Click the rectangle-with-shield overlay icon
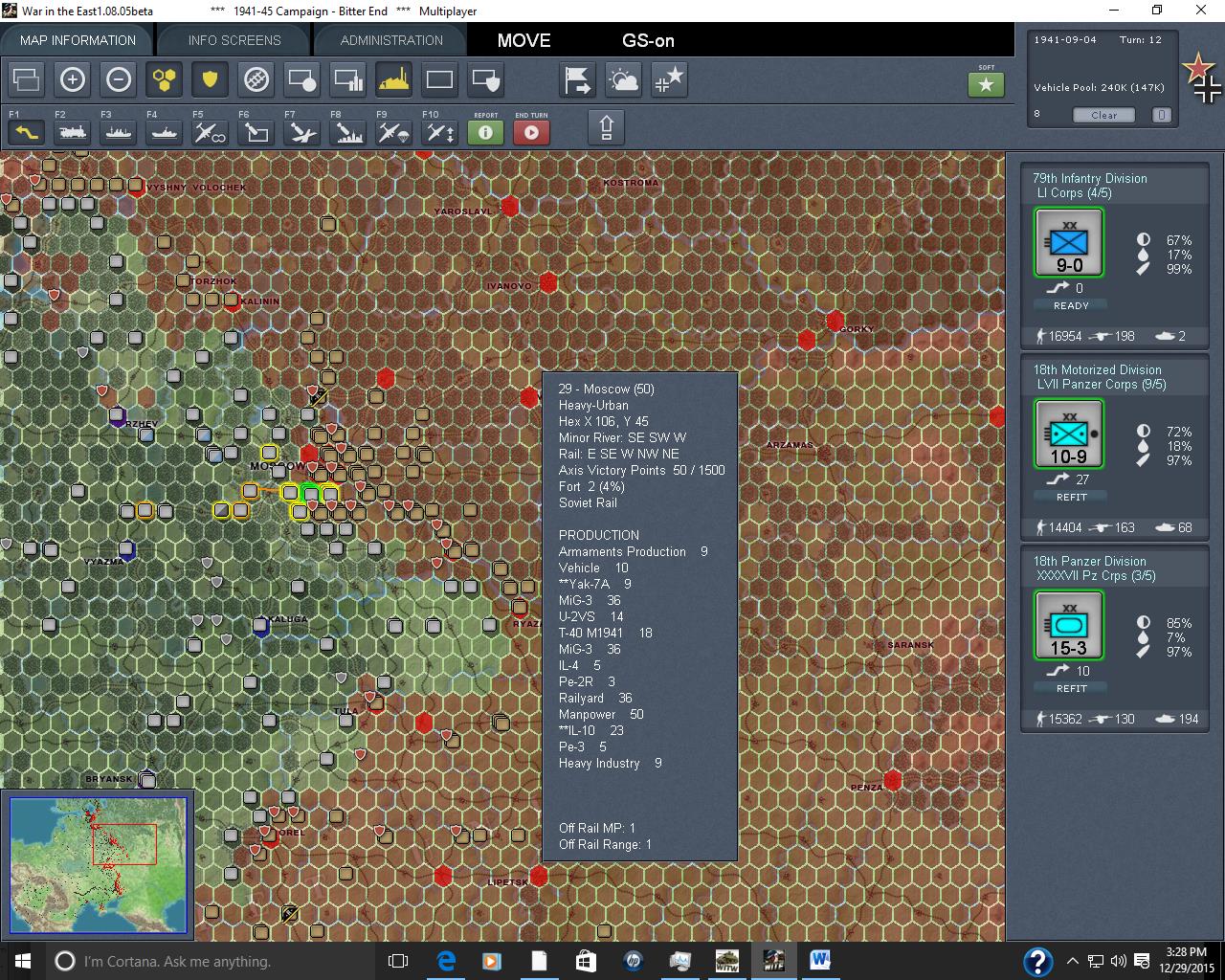 [485, 79]
